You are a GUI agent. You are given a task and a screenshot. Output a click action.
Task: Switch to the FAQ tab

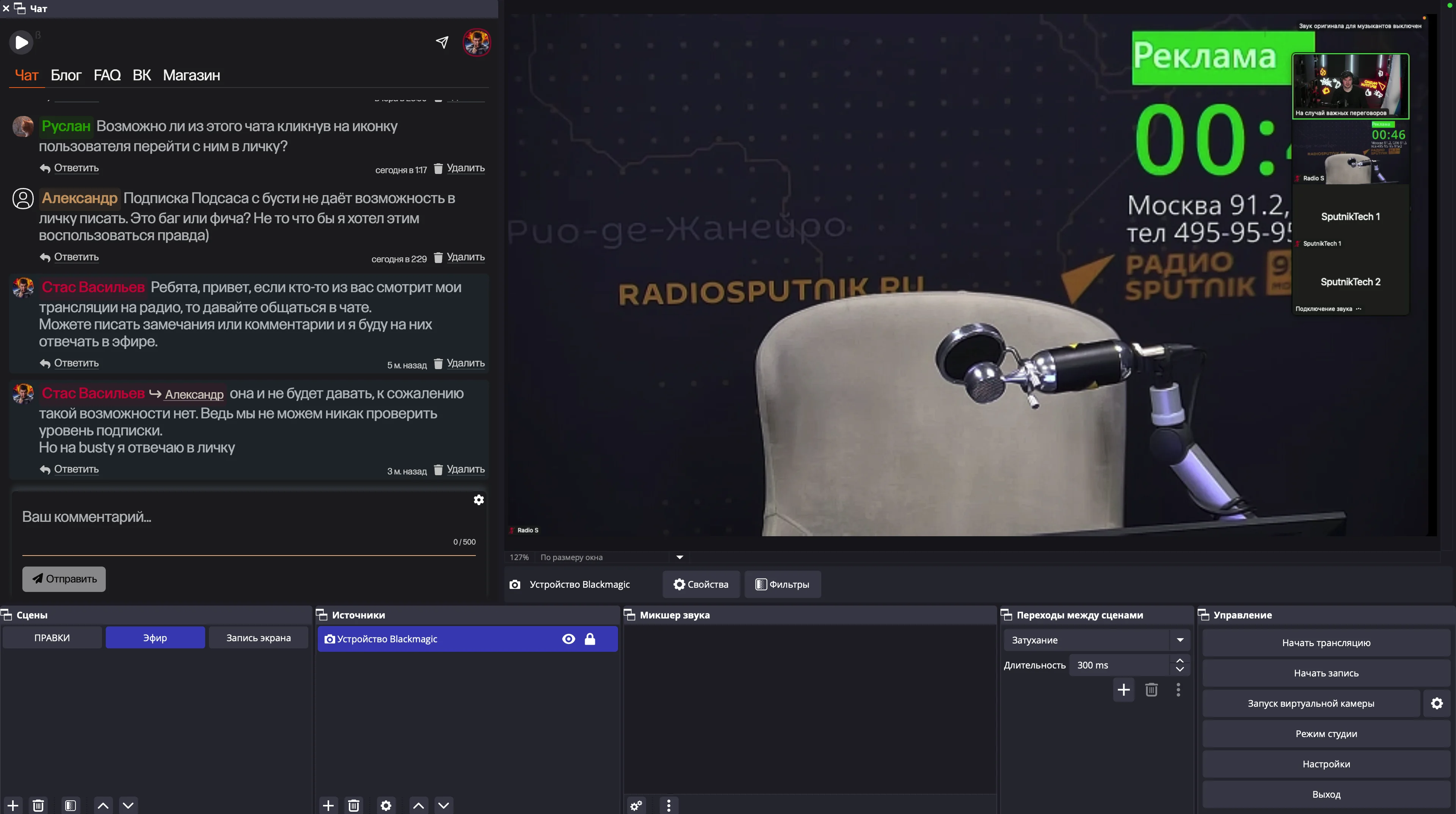(107, 75)
